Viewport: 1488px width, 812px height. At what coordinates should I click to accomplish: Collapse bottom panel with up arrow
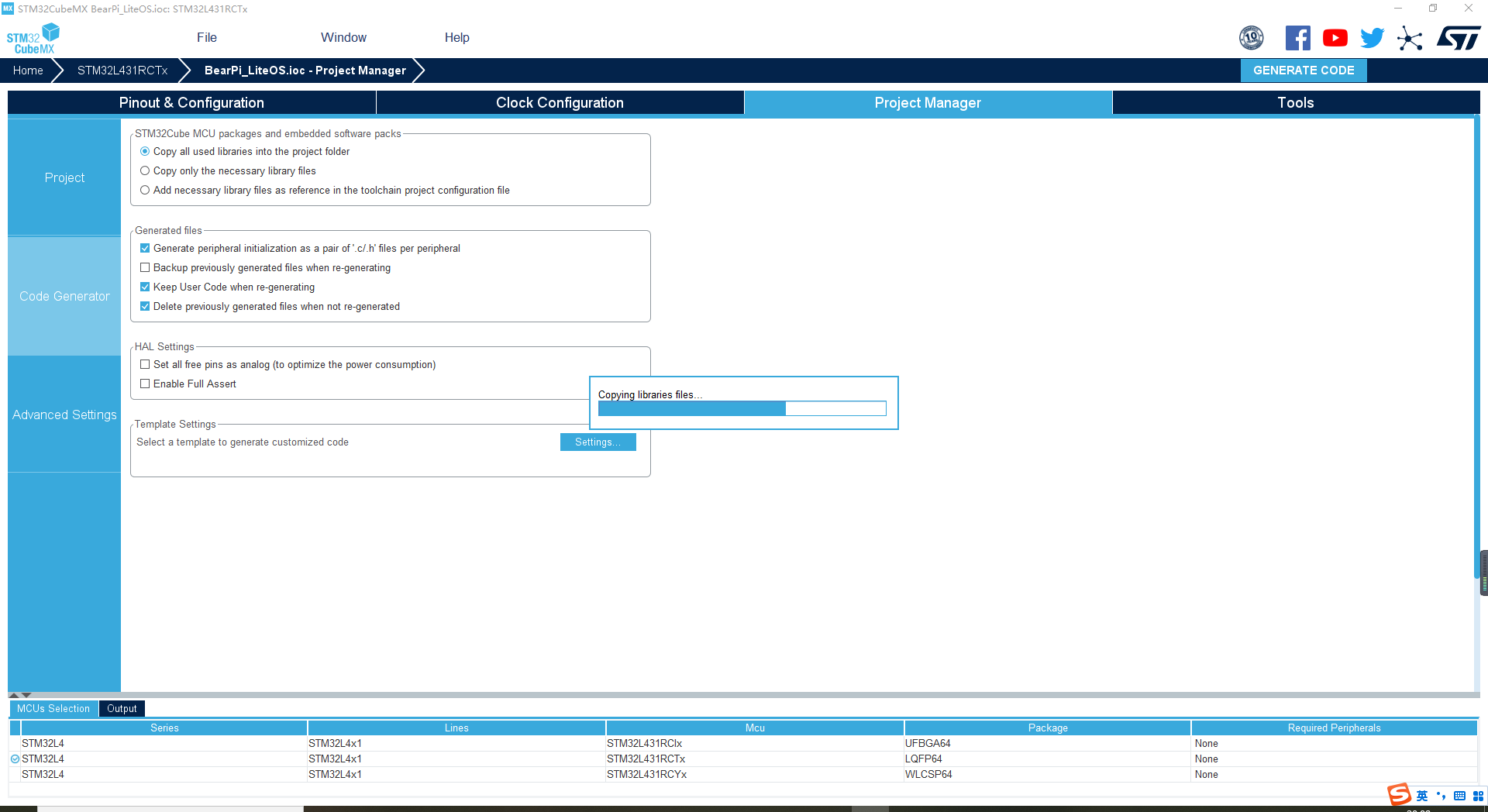13,695
